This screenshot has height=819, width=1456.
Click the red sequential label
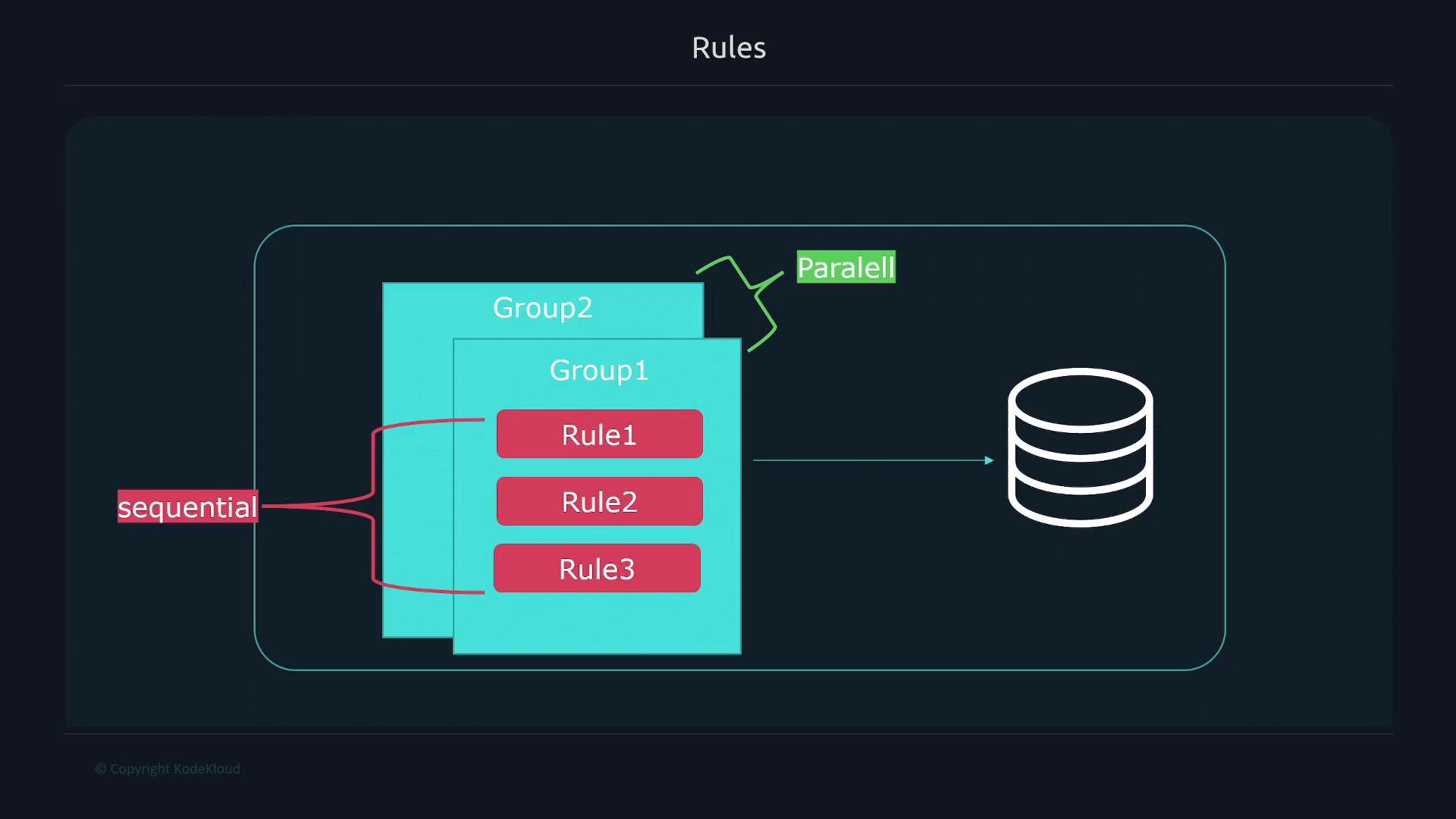[x=187, y=507]
